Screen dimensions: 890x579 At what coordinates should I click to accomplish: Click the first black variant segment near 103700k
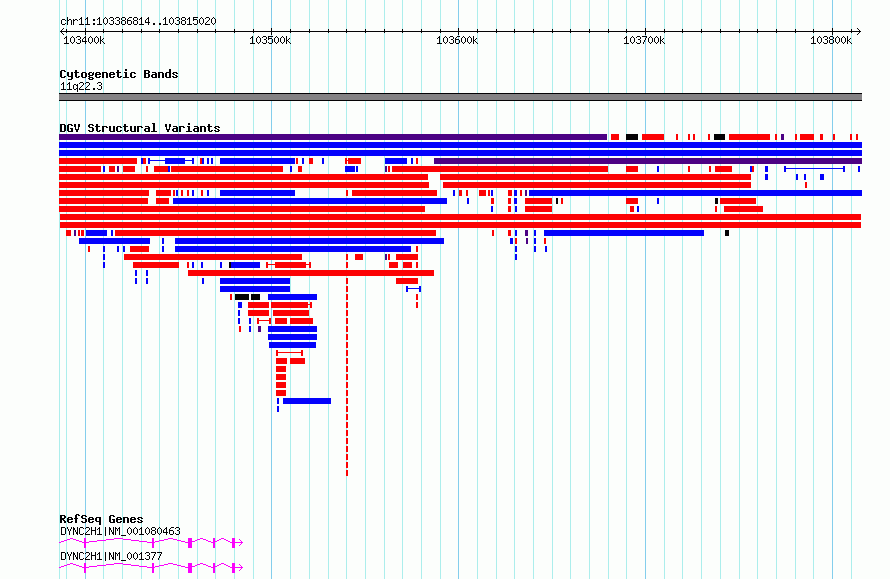(x=632, y=137)
